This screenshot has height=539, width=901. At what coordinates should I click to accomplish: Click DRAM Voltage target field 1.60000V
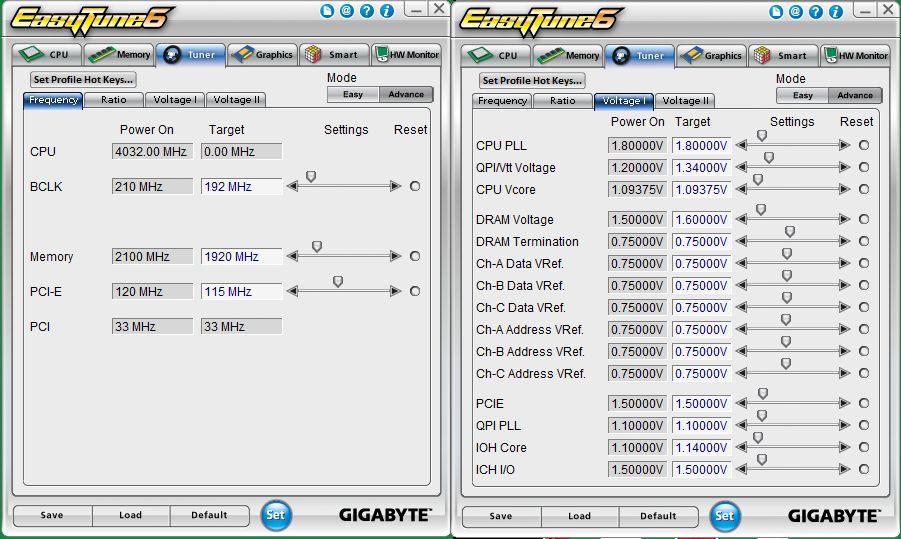(701, 220)
